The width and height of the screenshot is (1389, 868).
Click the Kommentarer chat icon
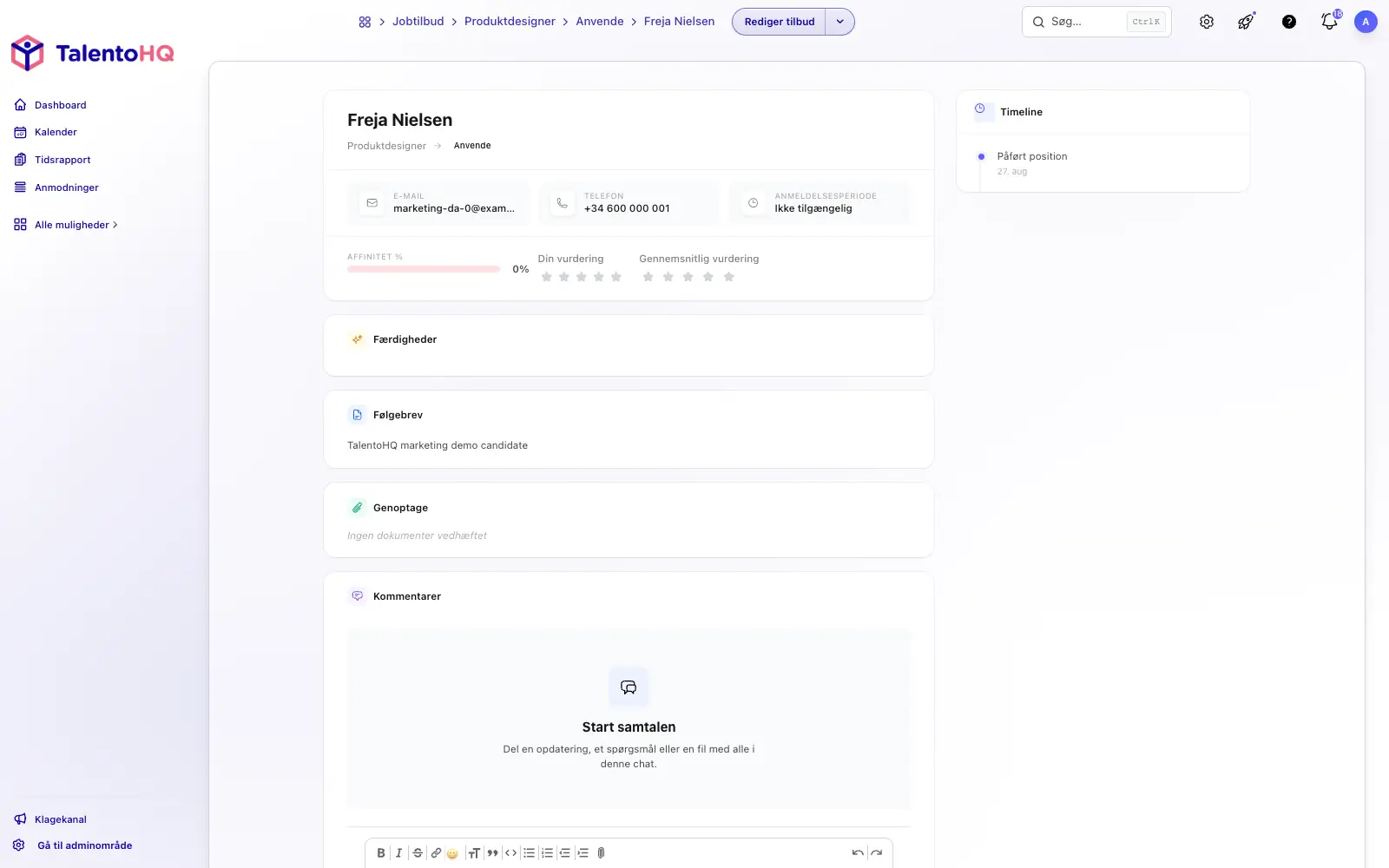[x=357, y=596]
